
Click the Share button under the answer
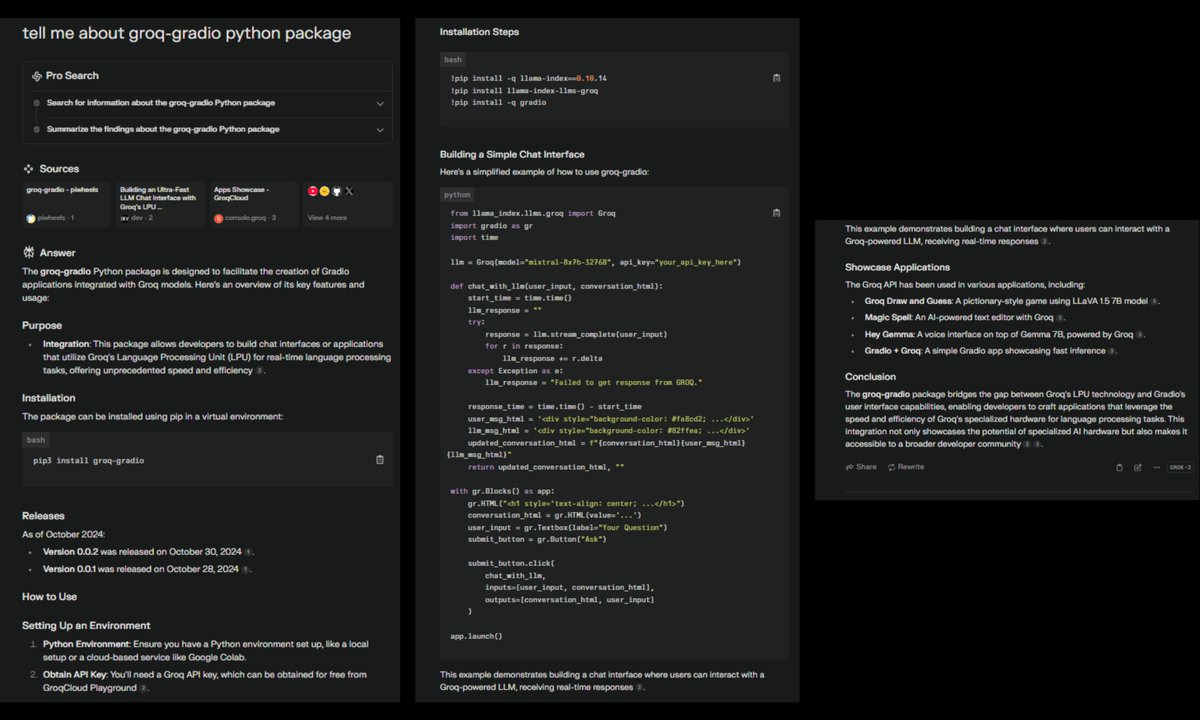point(861,467)
